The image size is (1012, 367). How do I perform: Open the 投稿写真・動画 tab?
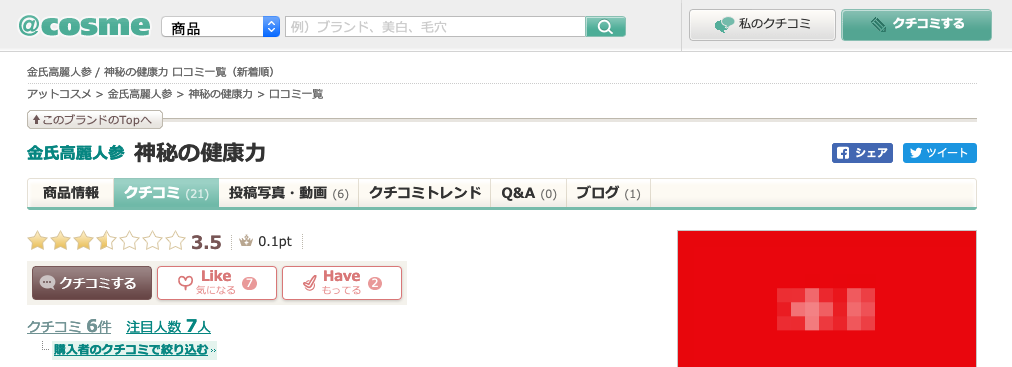point(288,193)
